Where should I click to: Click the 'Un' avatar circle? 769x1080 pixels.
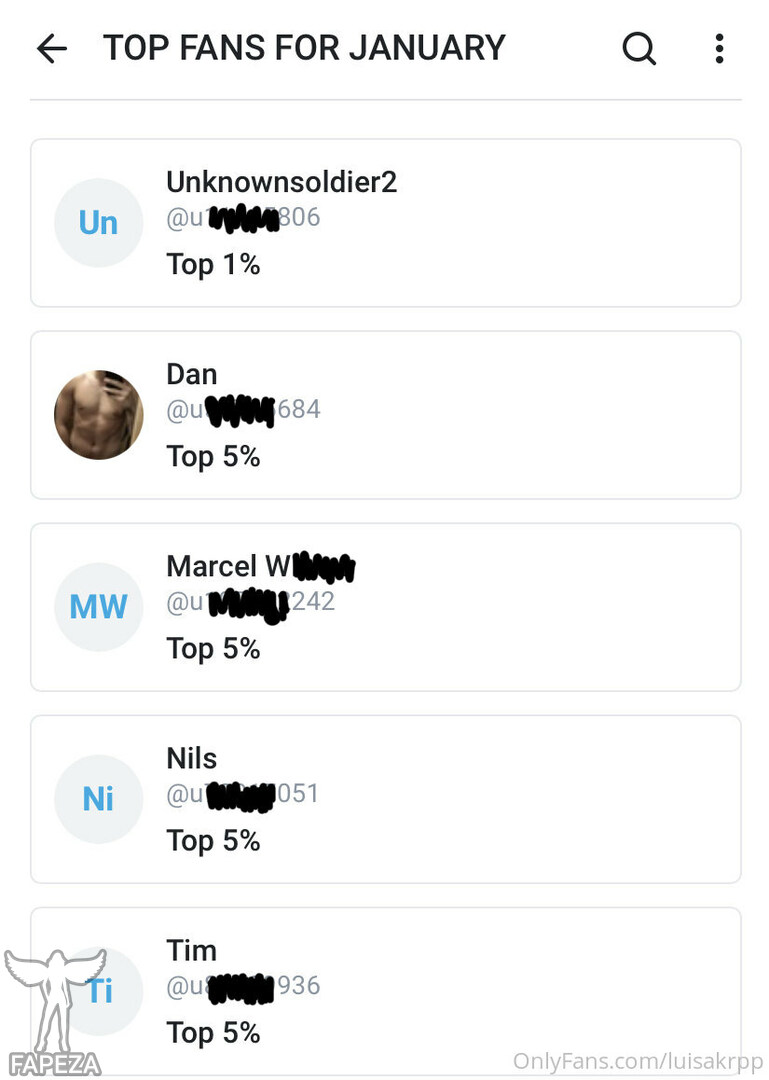click(x=98, y=223)
